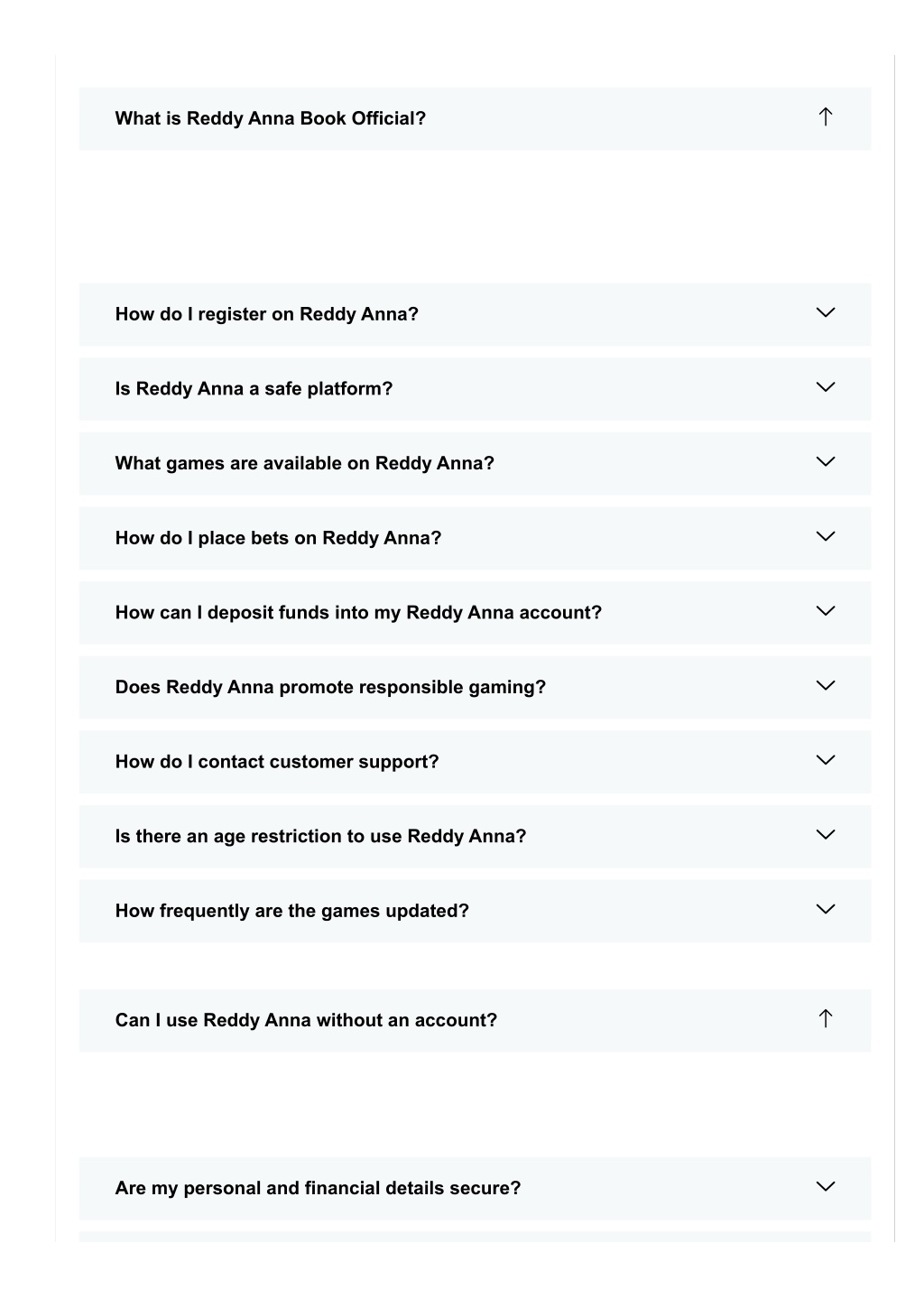Click chevron beside 'Is Reddy Anna a safe platform?'

(825, 387)
